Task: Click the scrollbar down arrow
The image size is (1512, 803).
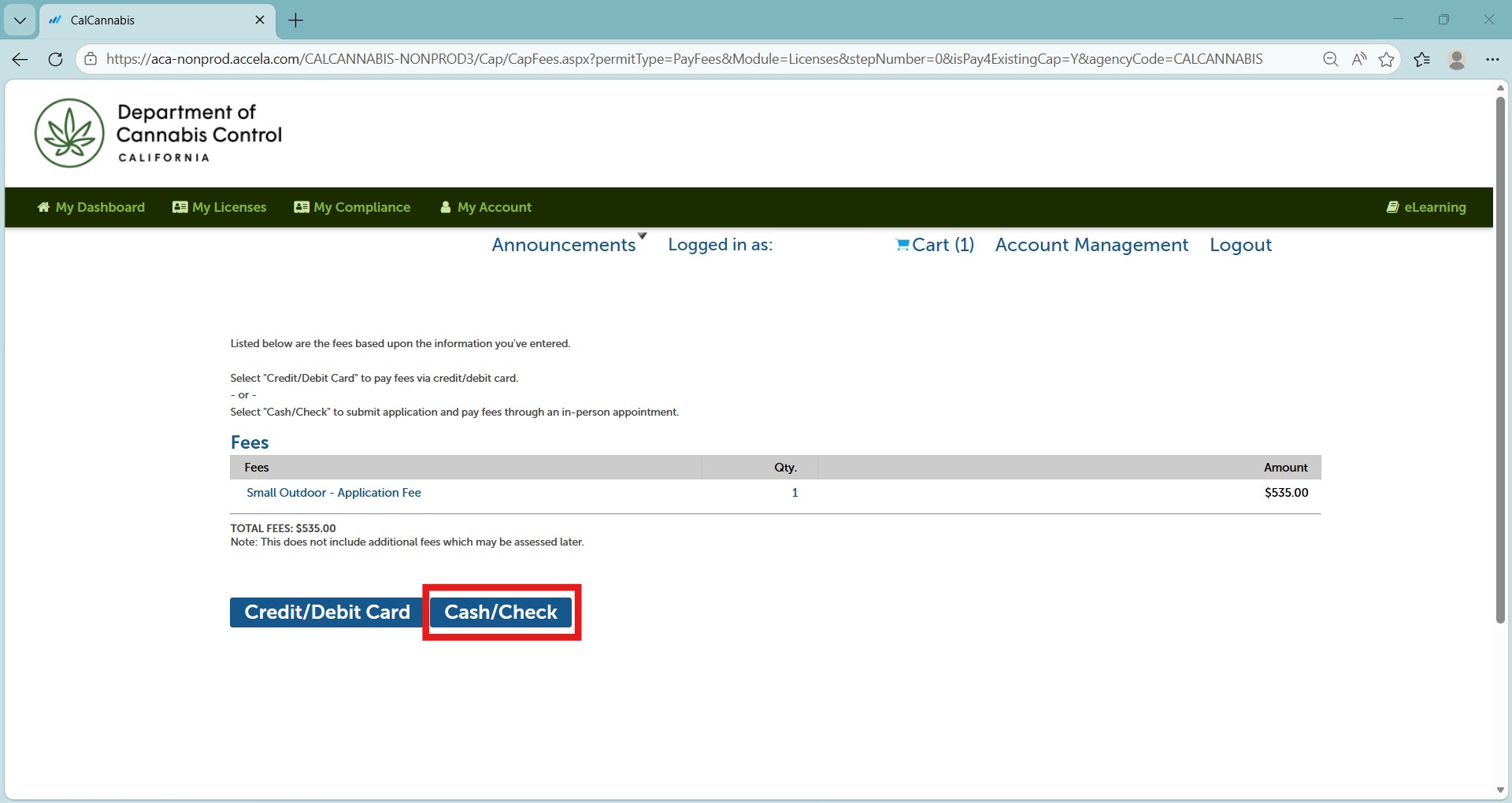Action: (1500, 790)
